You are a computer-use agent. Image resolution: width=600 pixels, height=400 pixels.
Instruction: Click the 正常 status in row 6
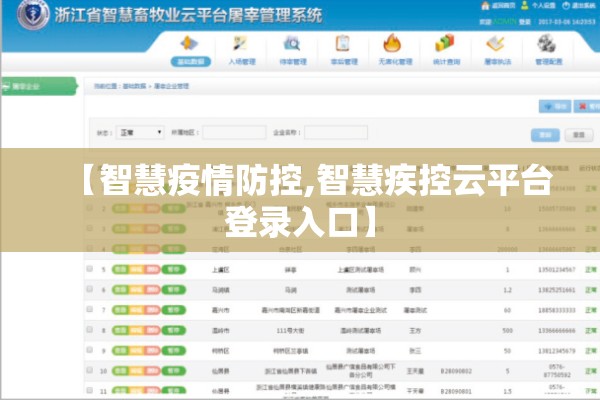(x=591, y=290)
